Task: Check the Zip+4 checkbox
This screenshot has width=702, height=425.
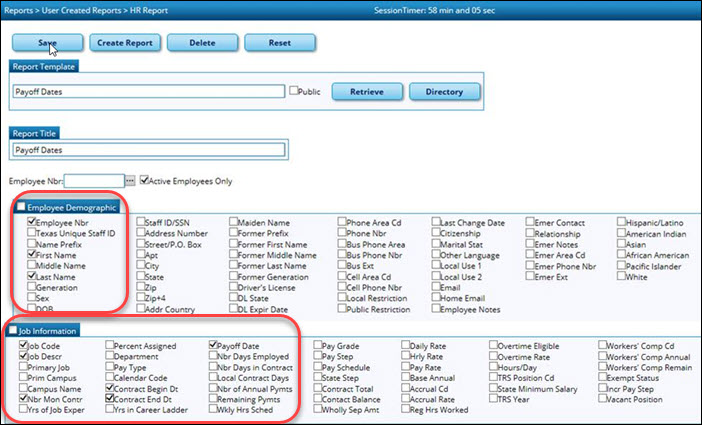Action: 141,297
